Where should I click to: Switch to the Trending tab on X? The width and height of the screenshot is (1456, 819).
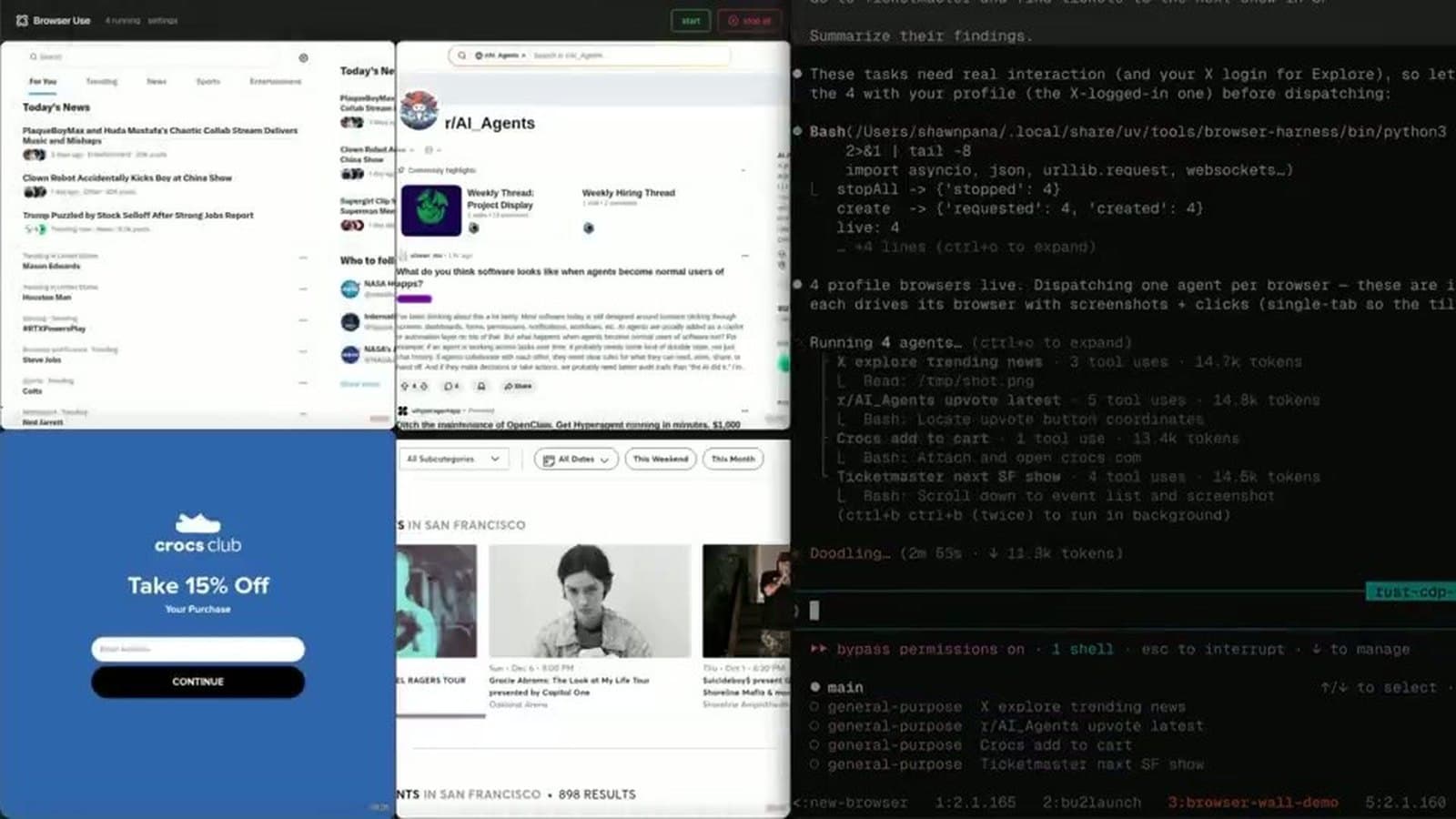[102, 82]
